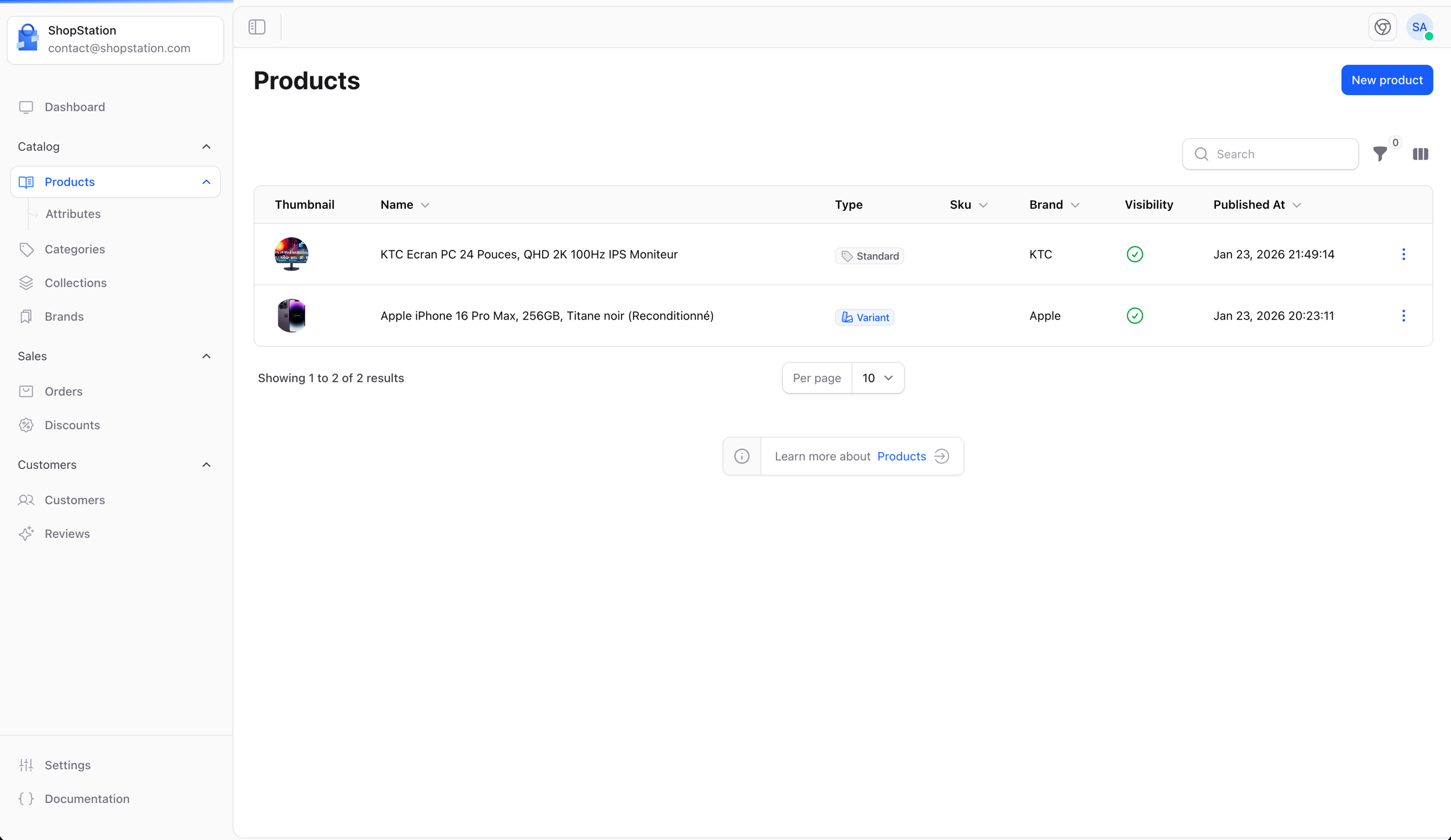Image resolution: width=1451 pixels, height=840 pixels.
Task: Click the Products book icon in sidebar
Action: coord(26,182)
